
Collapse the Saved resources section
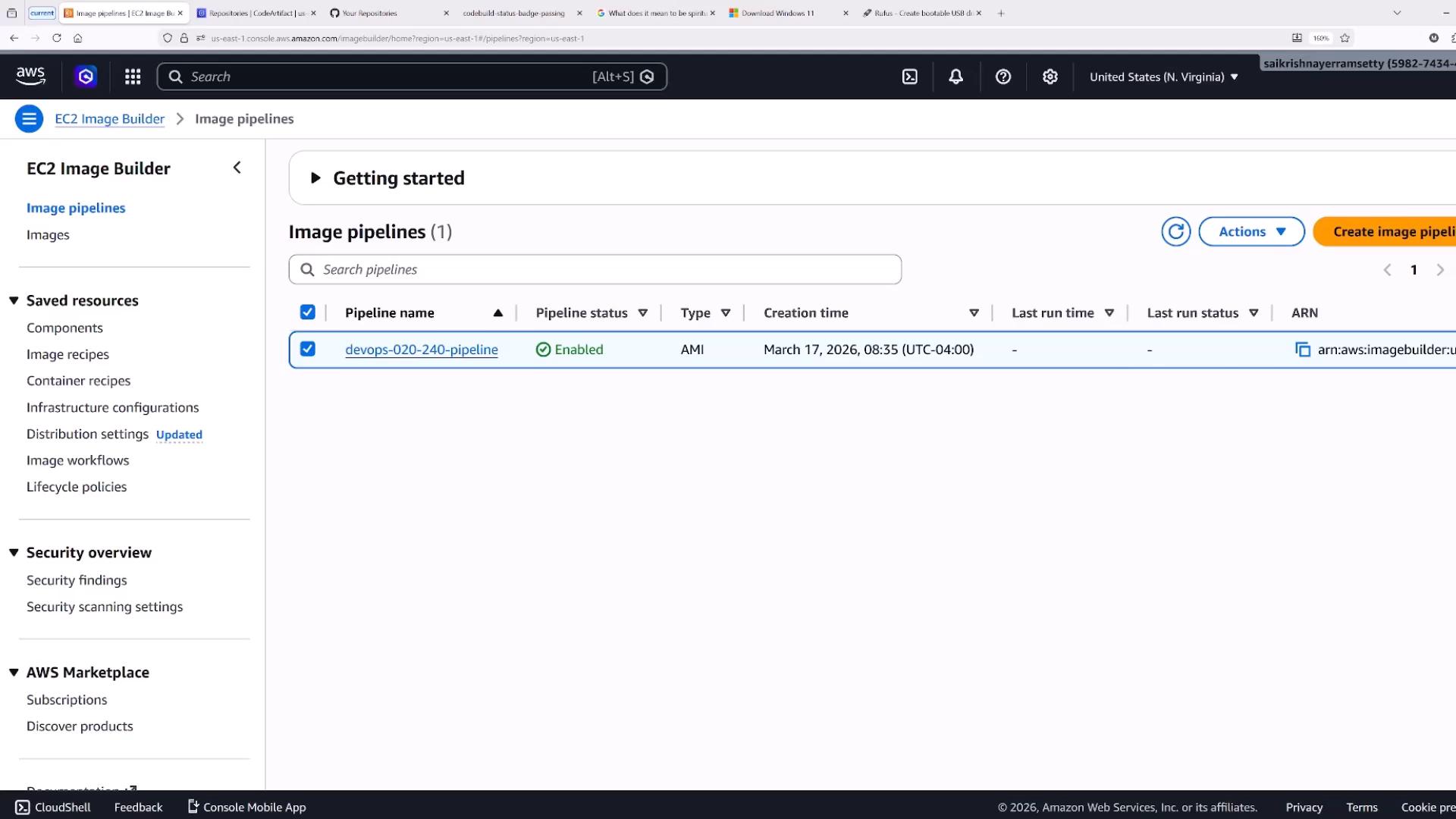click(x=14, y=300)
